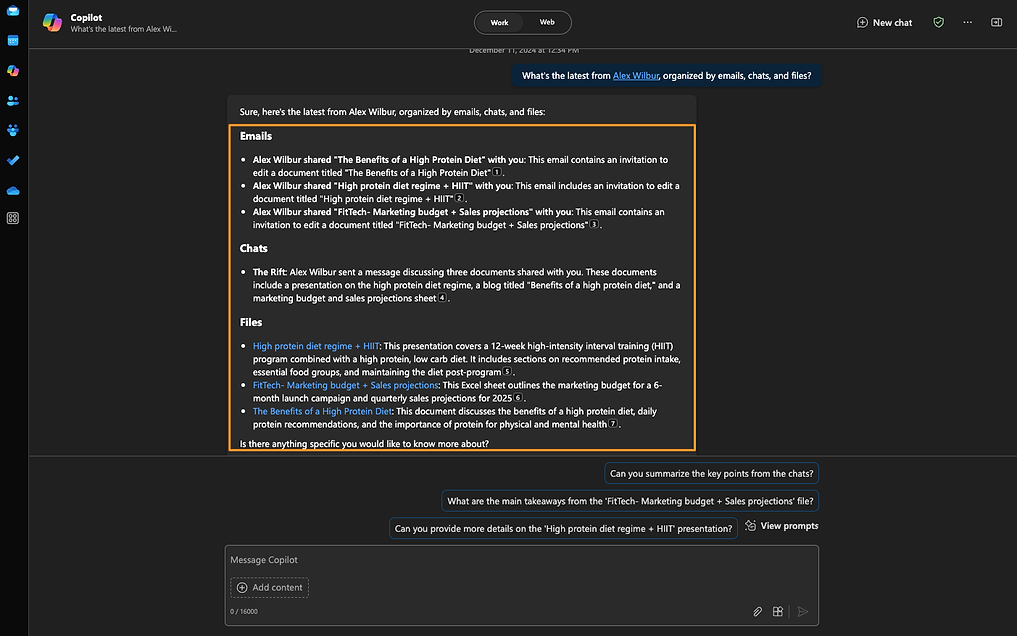The width and height of the screenshot is (1017, 636).
Task: Switch to the Web tab
Action: (547, 23)
